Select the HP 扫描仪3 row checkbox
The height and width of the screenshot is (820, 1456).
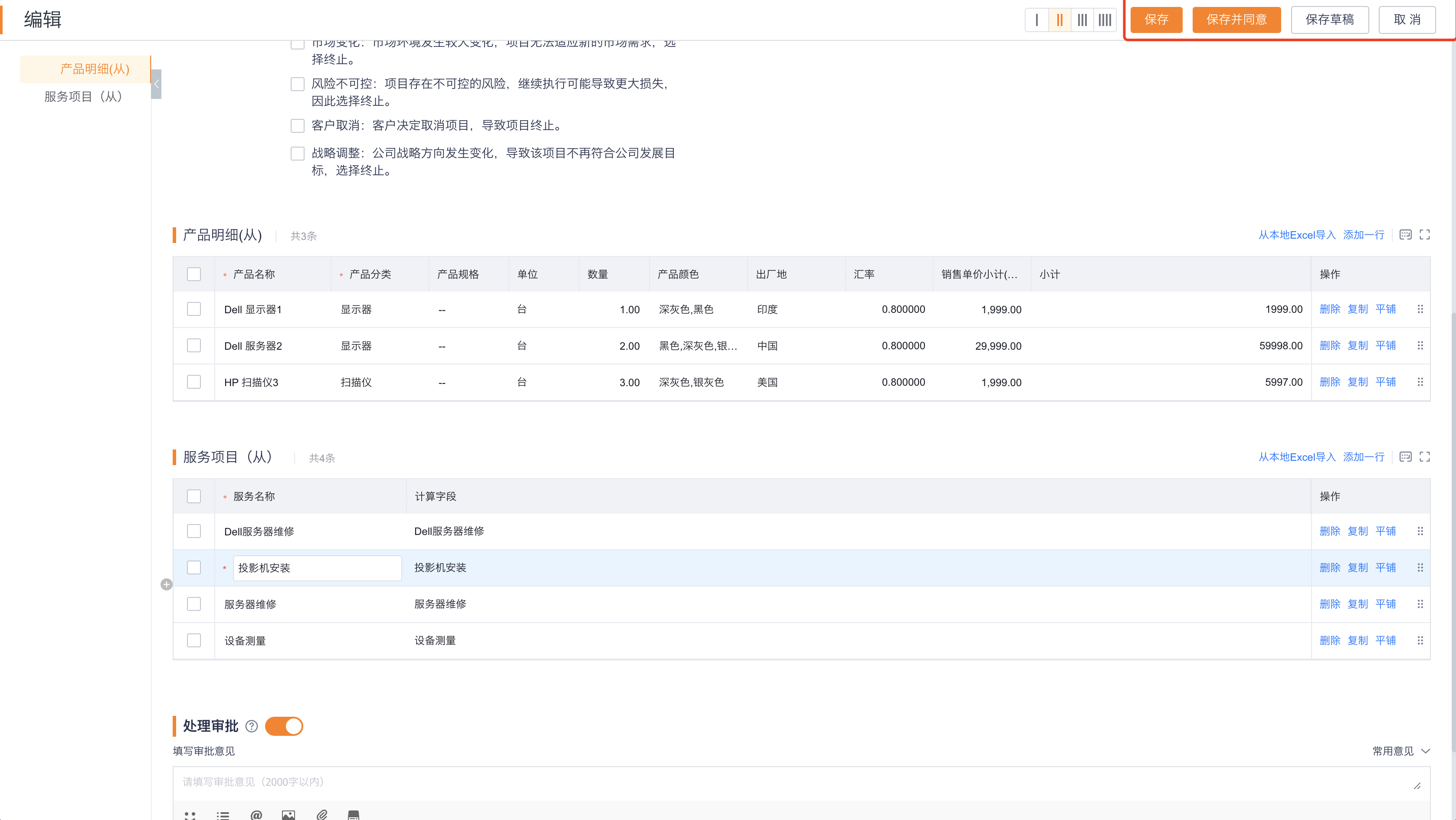[x=194, y=382]
